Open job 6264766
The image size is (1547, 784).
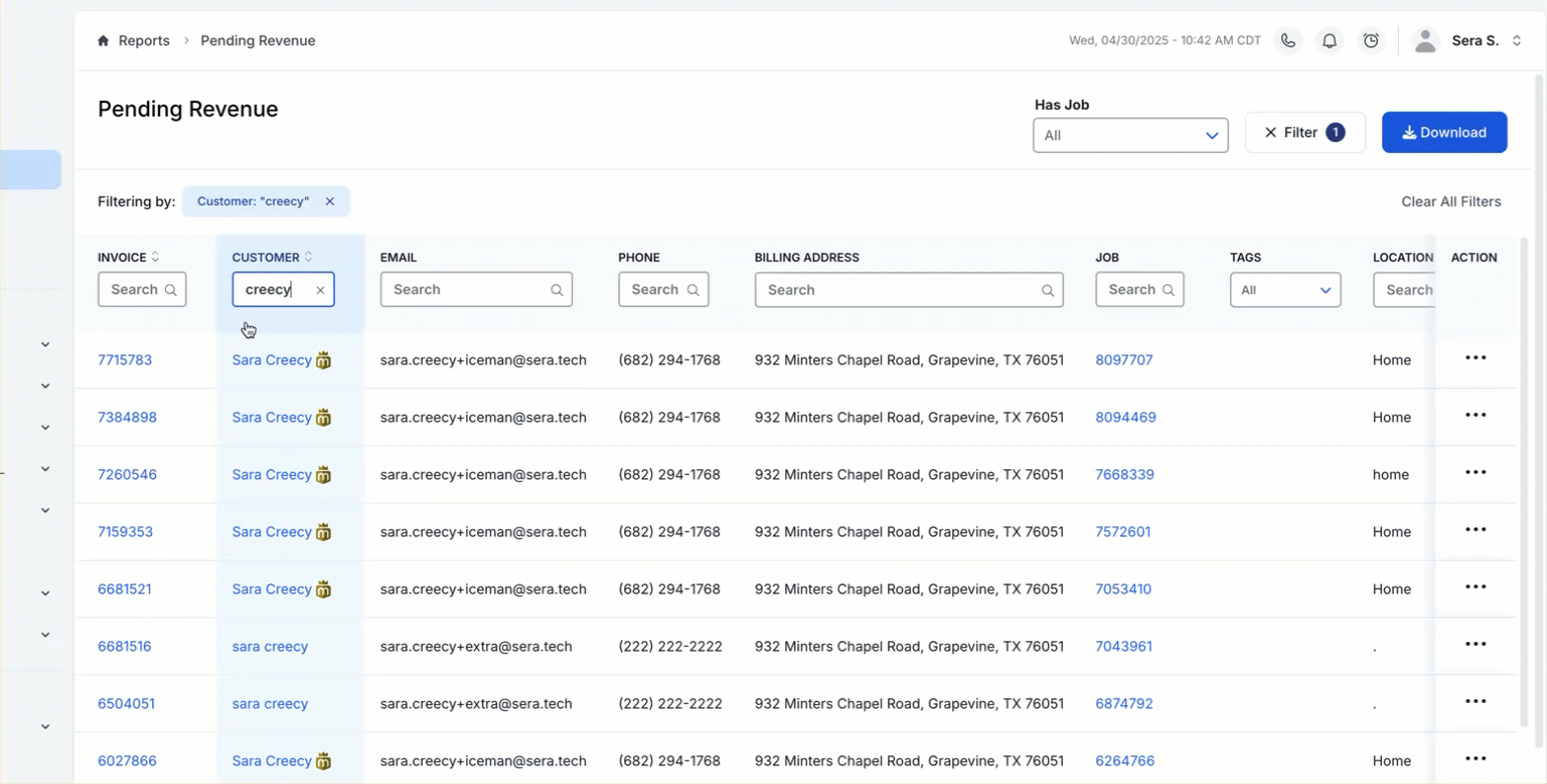(1125, 760)
